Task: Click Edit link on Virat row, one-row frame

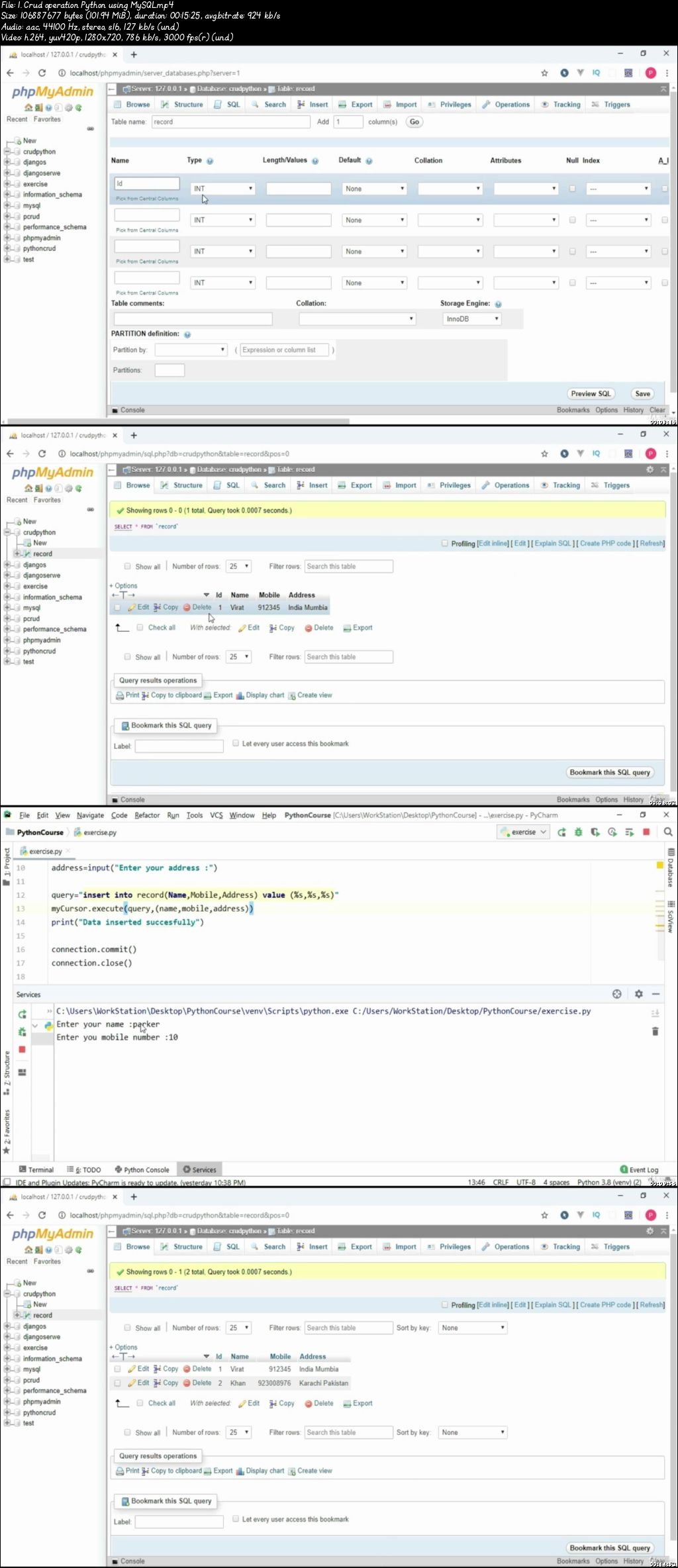Action: 139,607
